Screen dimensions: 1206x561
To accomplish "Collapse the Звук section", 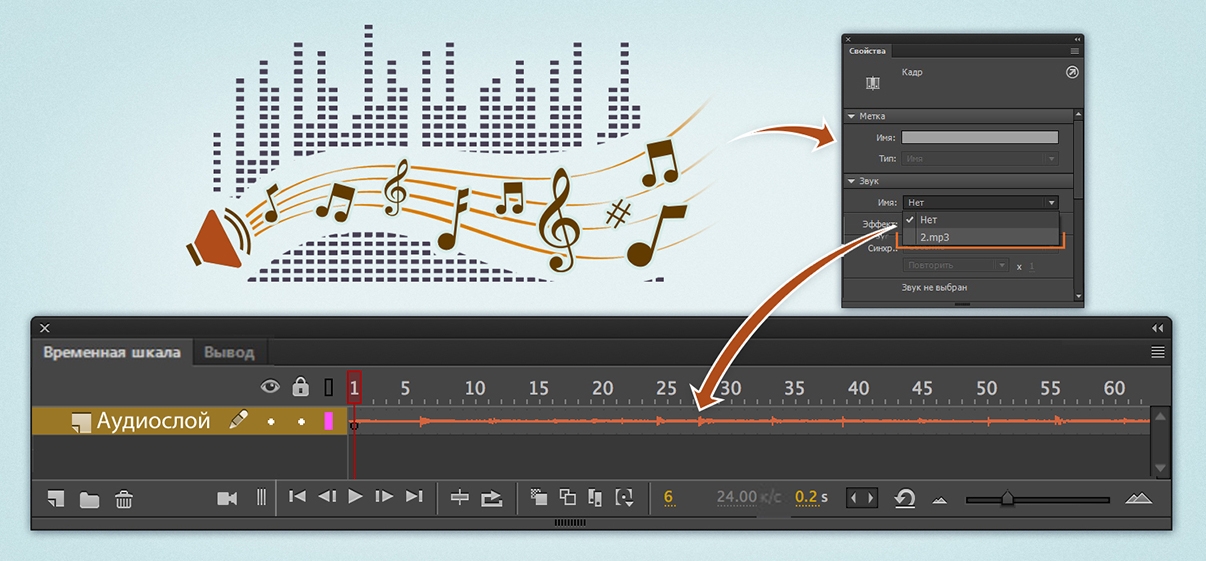I will 852,181.
